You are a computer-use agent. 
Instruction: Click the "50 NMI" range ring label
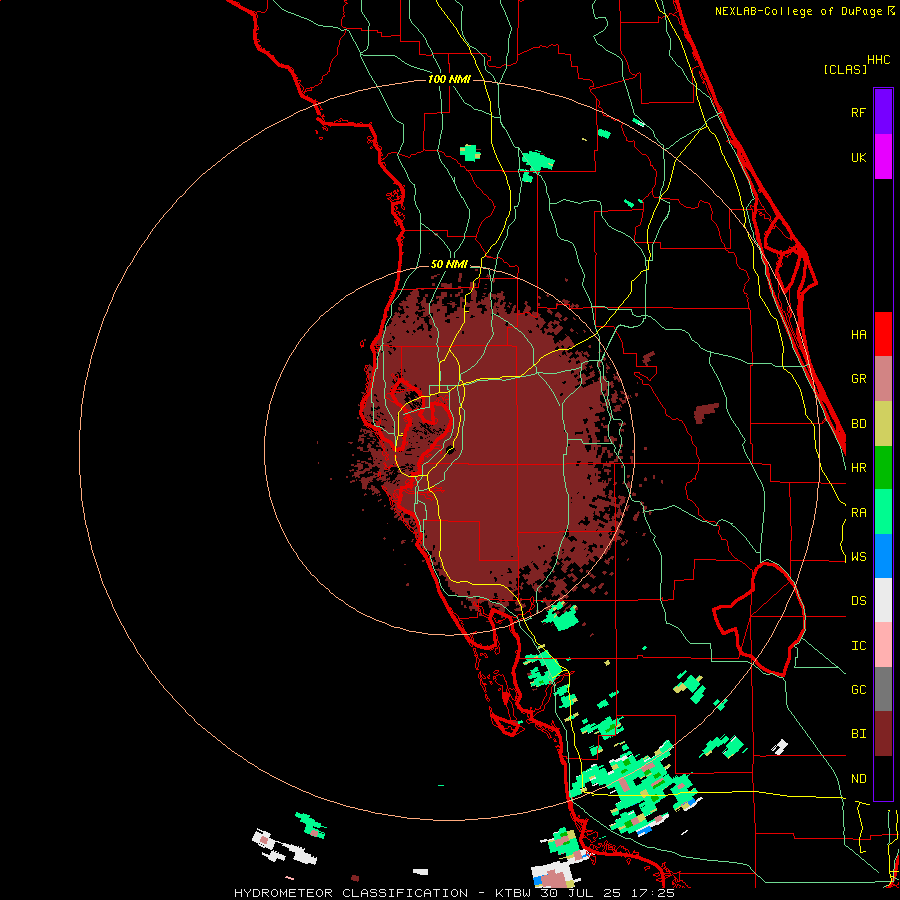click(449, 264)
